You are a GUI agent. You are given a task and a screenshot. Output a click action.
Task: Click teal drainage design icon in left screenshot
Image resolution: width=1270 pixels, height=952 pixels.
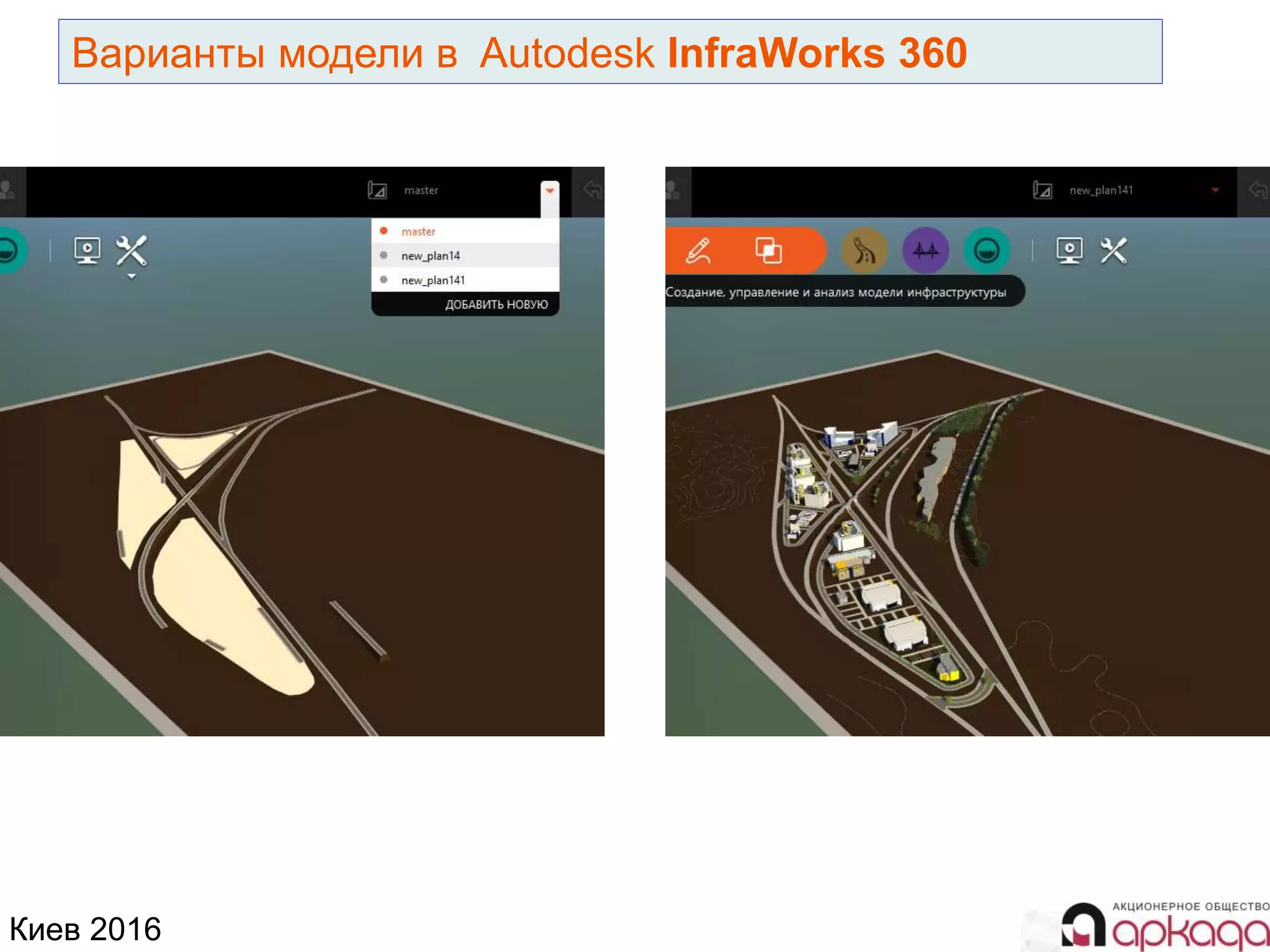(9, 251)
